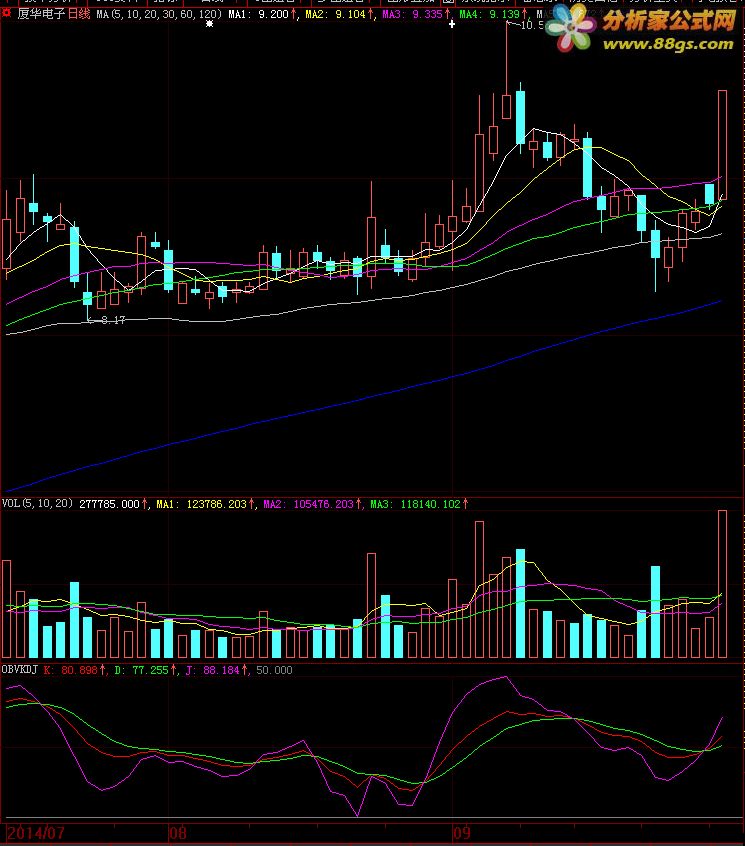Select the stock name 厦华电子
This screenshot has height=846, width=745.
[41, 14]
